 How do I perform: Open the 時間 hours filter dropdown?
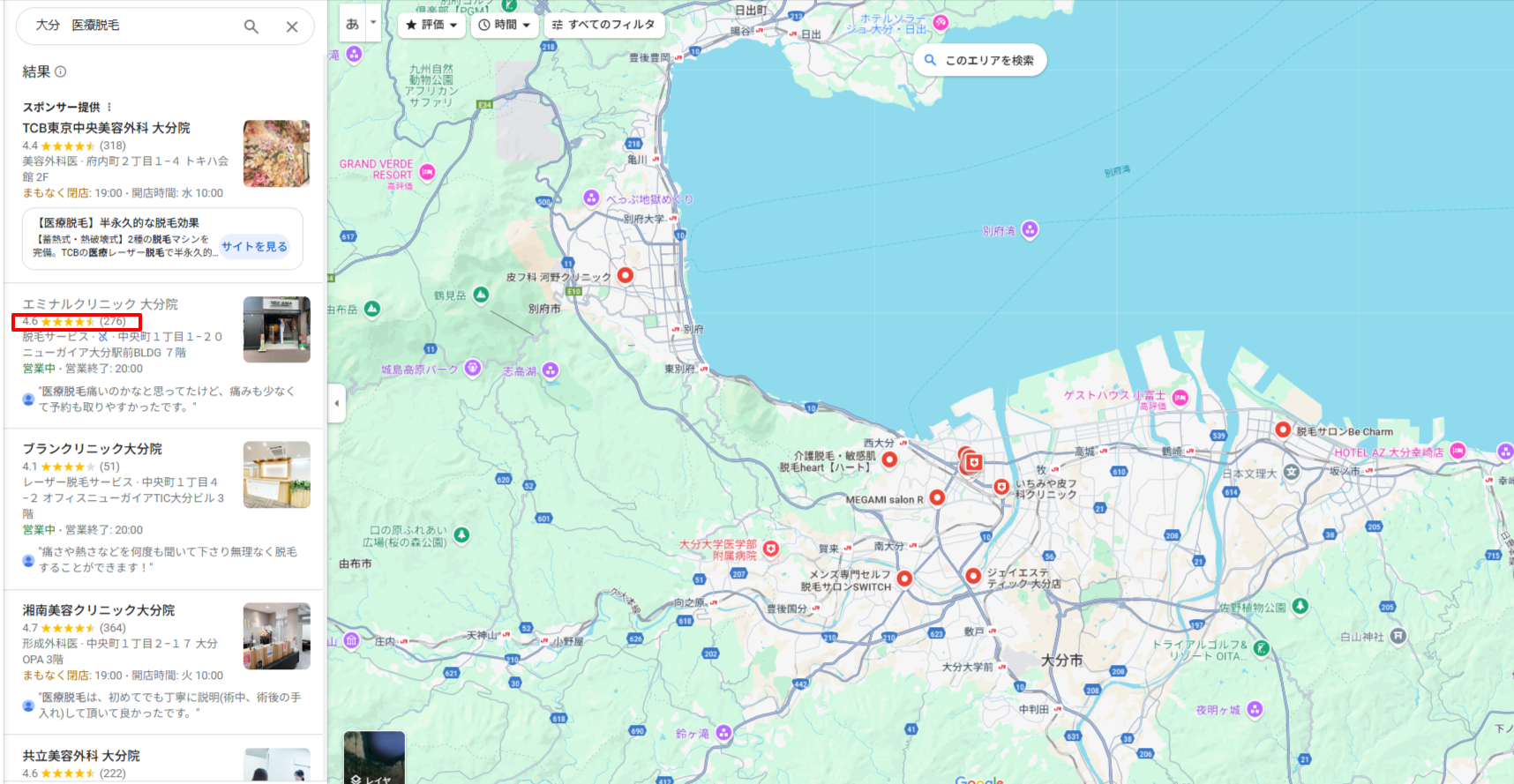(x=505, y=25)
